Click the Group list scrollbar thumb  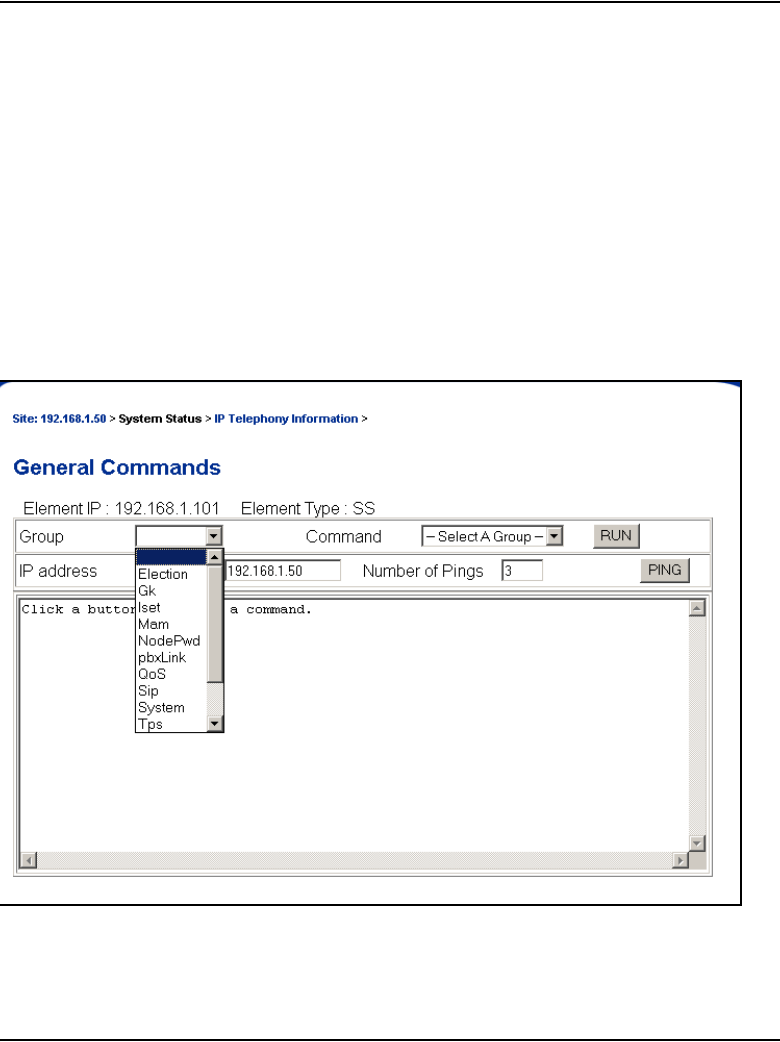tap(215, 623)
